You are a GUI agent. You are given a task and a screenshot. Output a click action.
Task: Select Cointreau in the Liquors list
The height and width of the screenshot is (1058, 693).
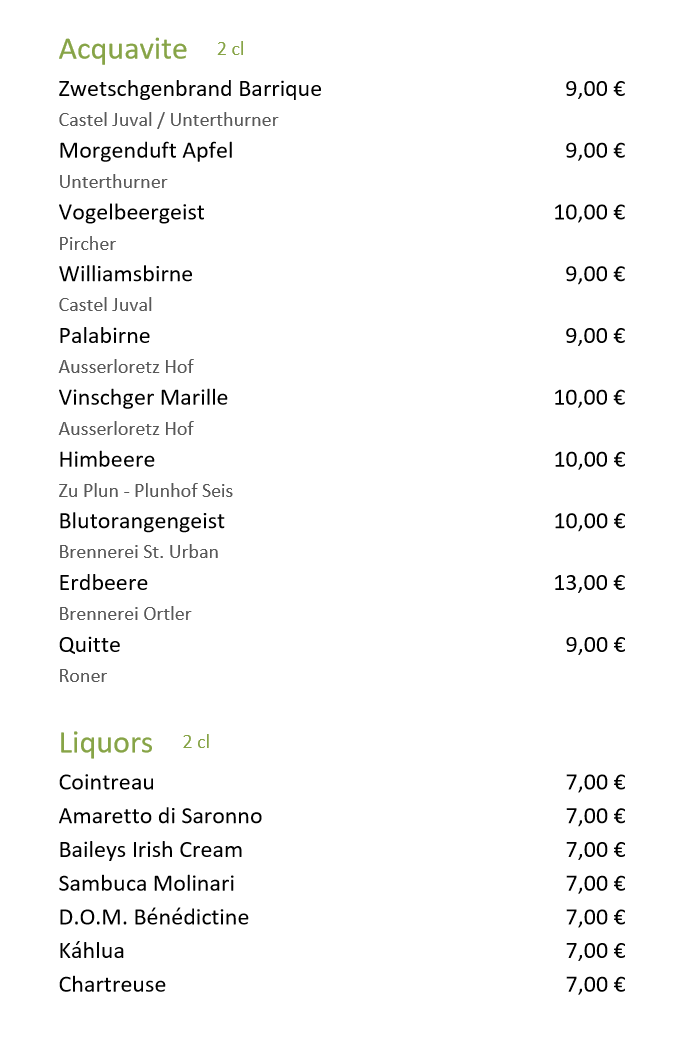pyautogui.click(x=106, y=783)
